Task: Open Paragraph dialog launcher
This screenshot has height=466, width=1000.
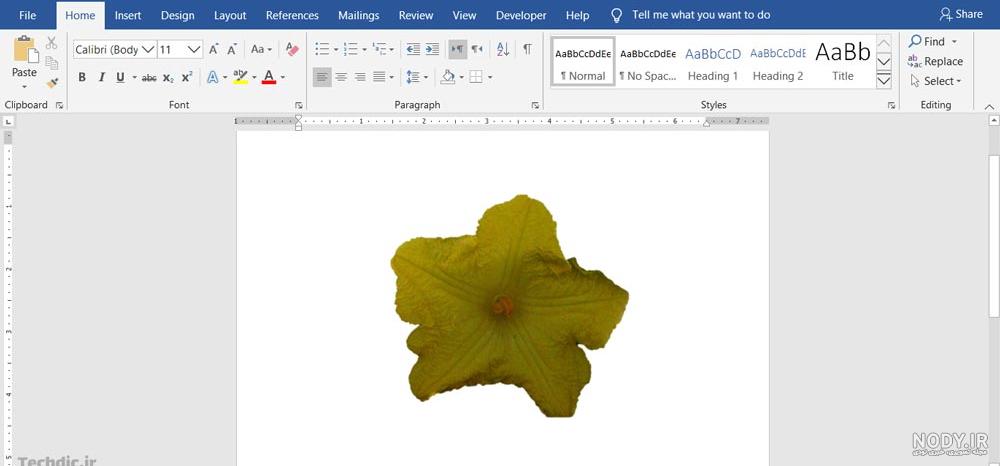Action: click(x=536, y=105)
